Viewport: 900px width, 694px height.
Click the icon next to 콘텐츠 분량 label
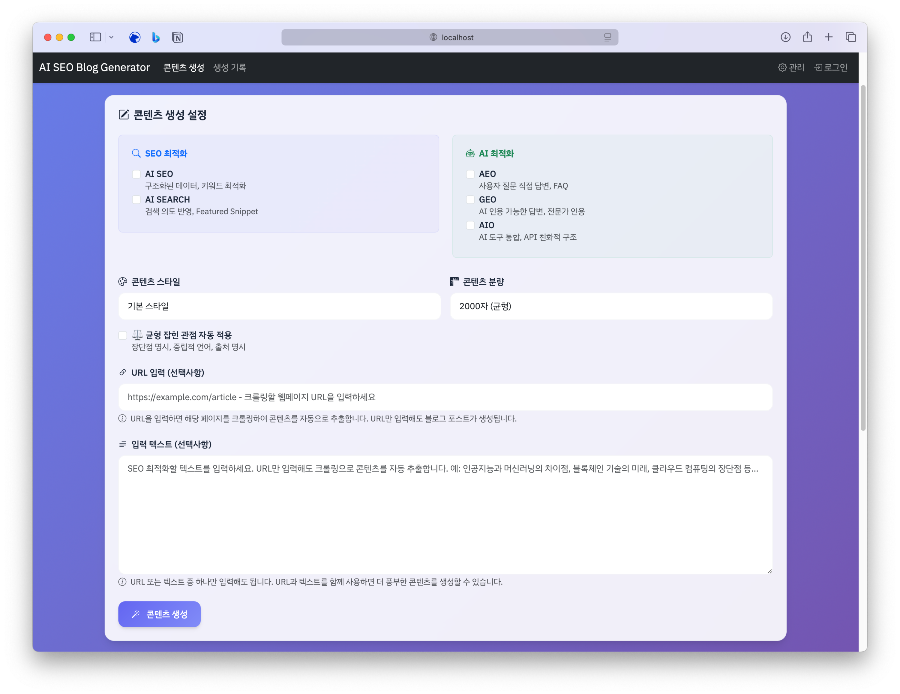coord(454,281)
